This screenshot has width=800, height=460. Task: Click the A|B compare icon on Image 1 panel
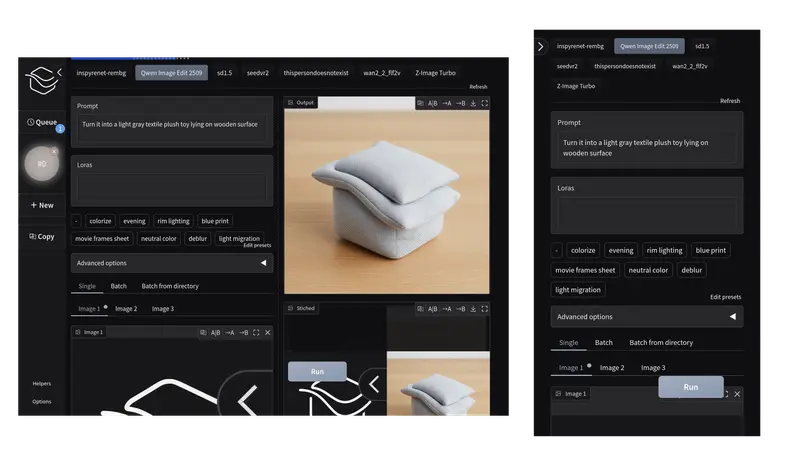tap(216, 333)
